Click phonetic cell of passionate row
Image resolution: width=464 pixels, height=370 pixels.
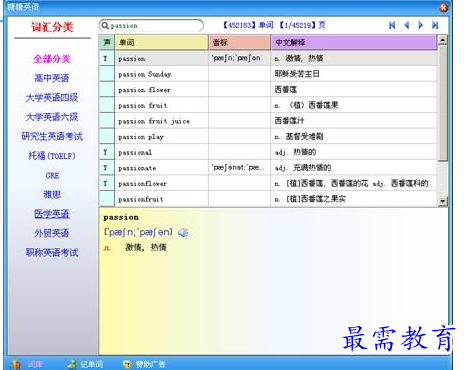pyautogui.click(x=240, y=168)
